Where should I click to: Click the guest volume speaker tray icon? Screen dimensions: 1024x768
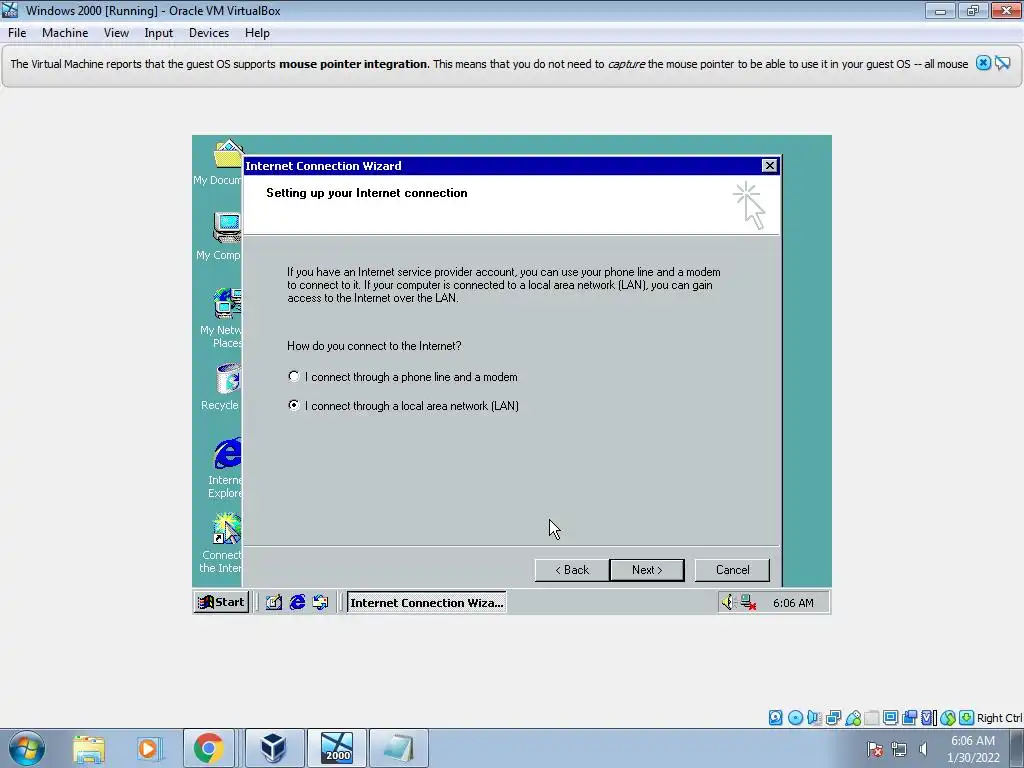tap(728, 602)
